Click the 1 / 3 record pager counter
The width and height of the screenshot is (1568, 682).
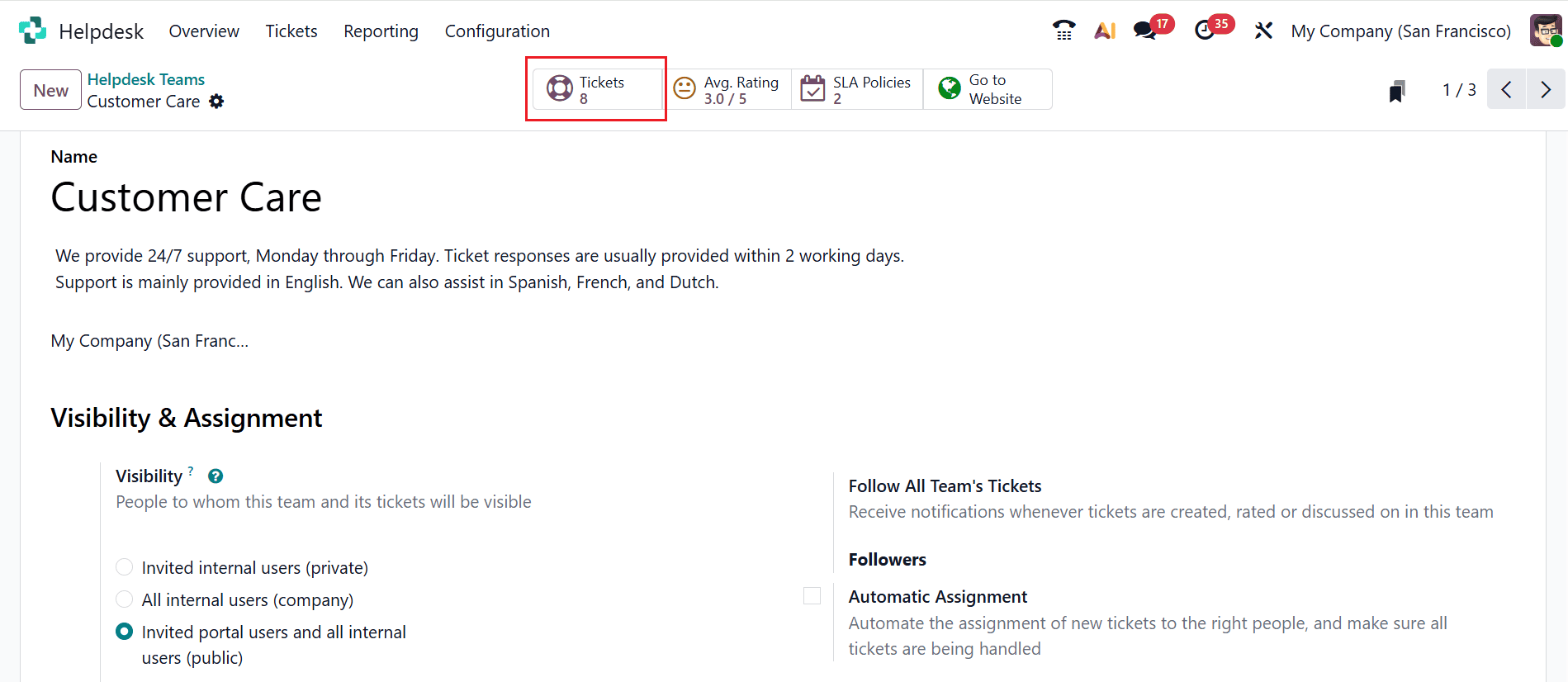[x=1459, y=90]
